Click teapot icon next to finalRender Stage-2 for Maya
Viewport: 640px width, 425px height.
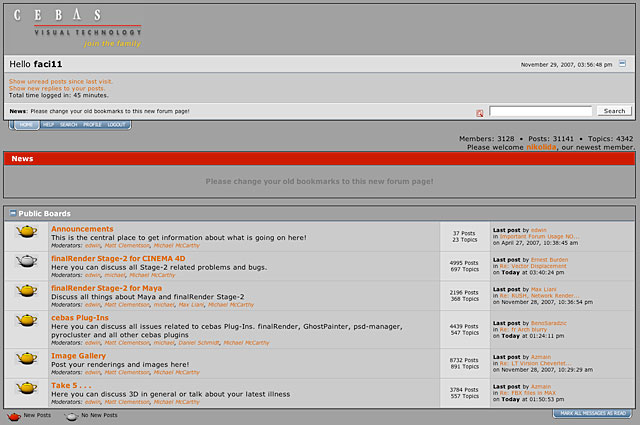click(x=27, y=291)
